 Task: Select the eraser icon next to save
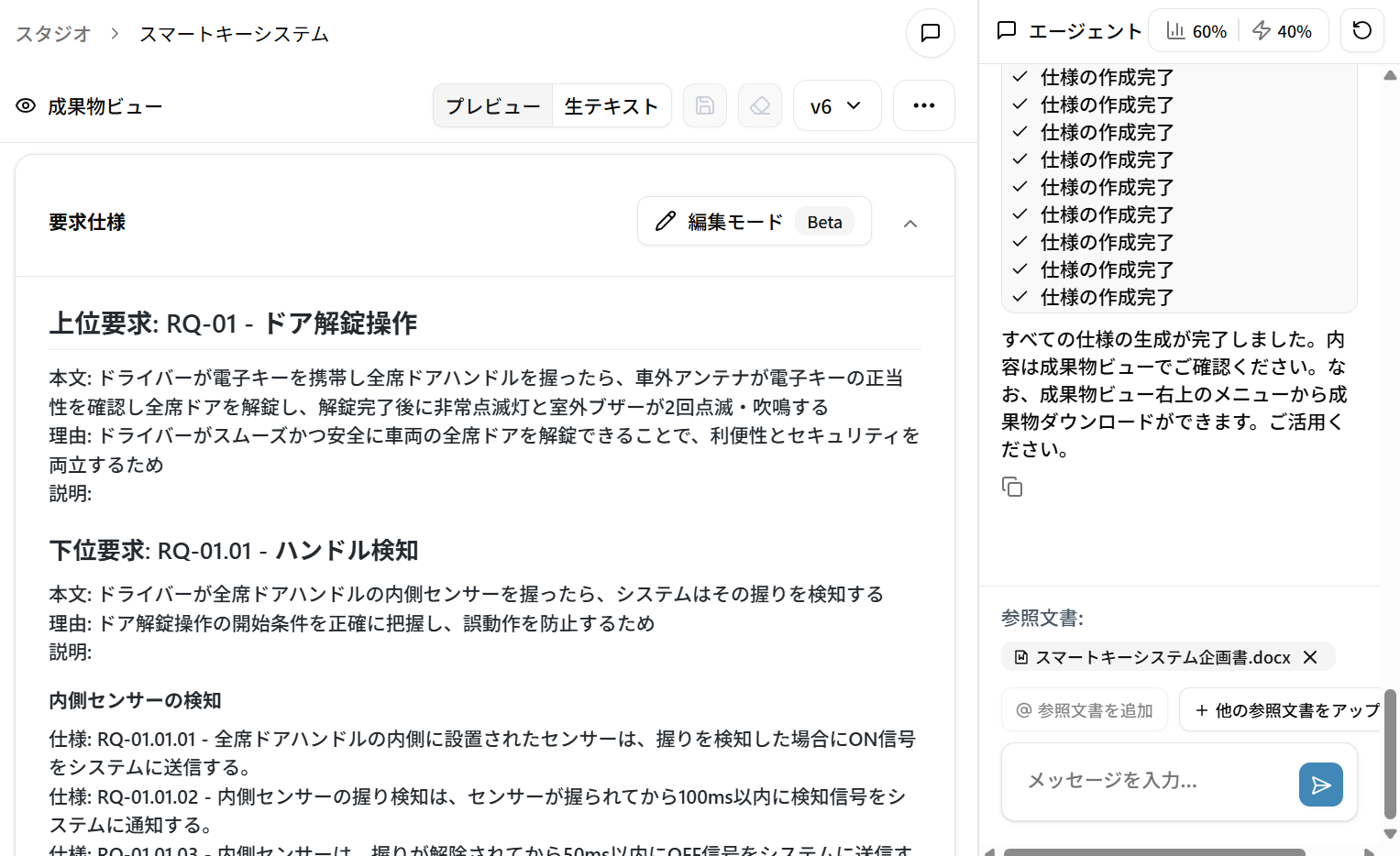pyautogui.click(x=759, y=105)
